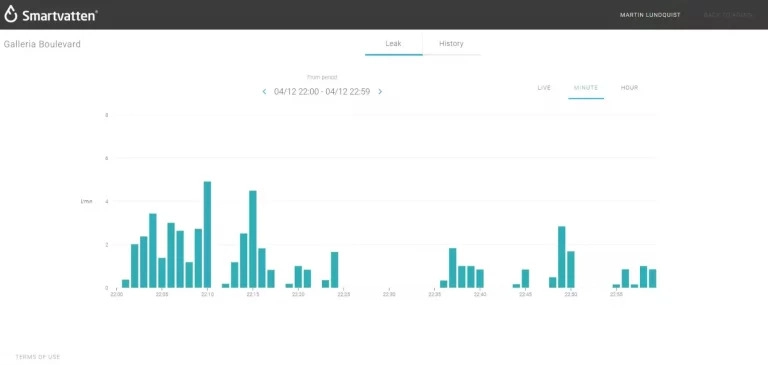Go to next period with right chevron

[380, 92]
